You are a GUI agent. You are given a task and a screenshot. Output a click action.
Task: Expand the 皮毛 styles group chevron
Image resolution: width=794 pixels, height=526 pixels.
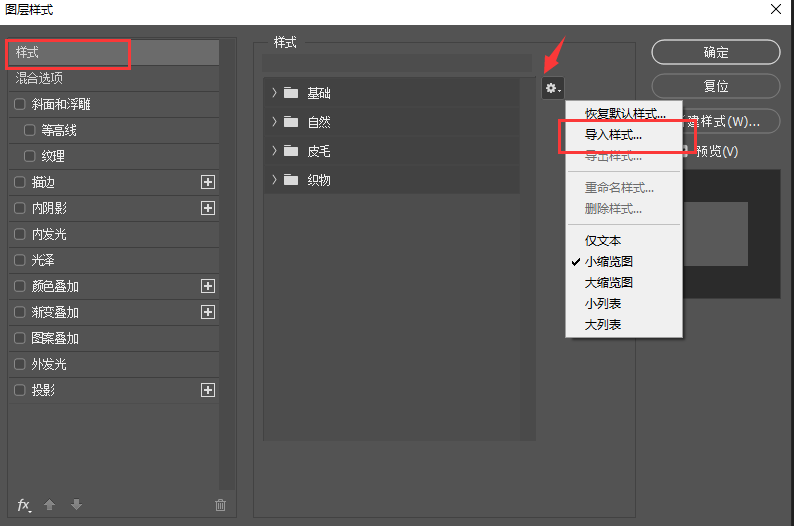pyautogui.click(x=274, y=151)
